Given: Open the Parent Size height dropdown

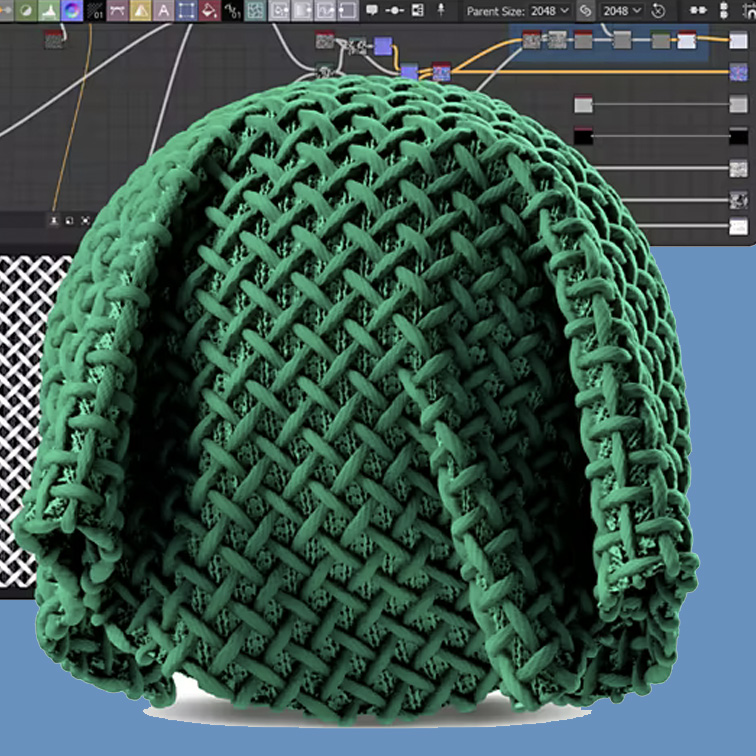Looking at the screenshot, I should coord(621,11).
